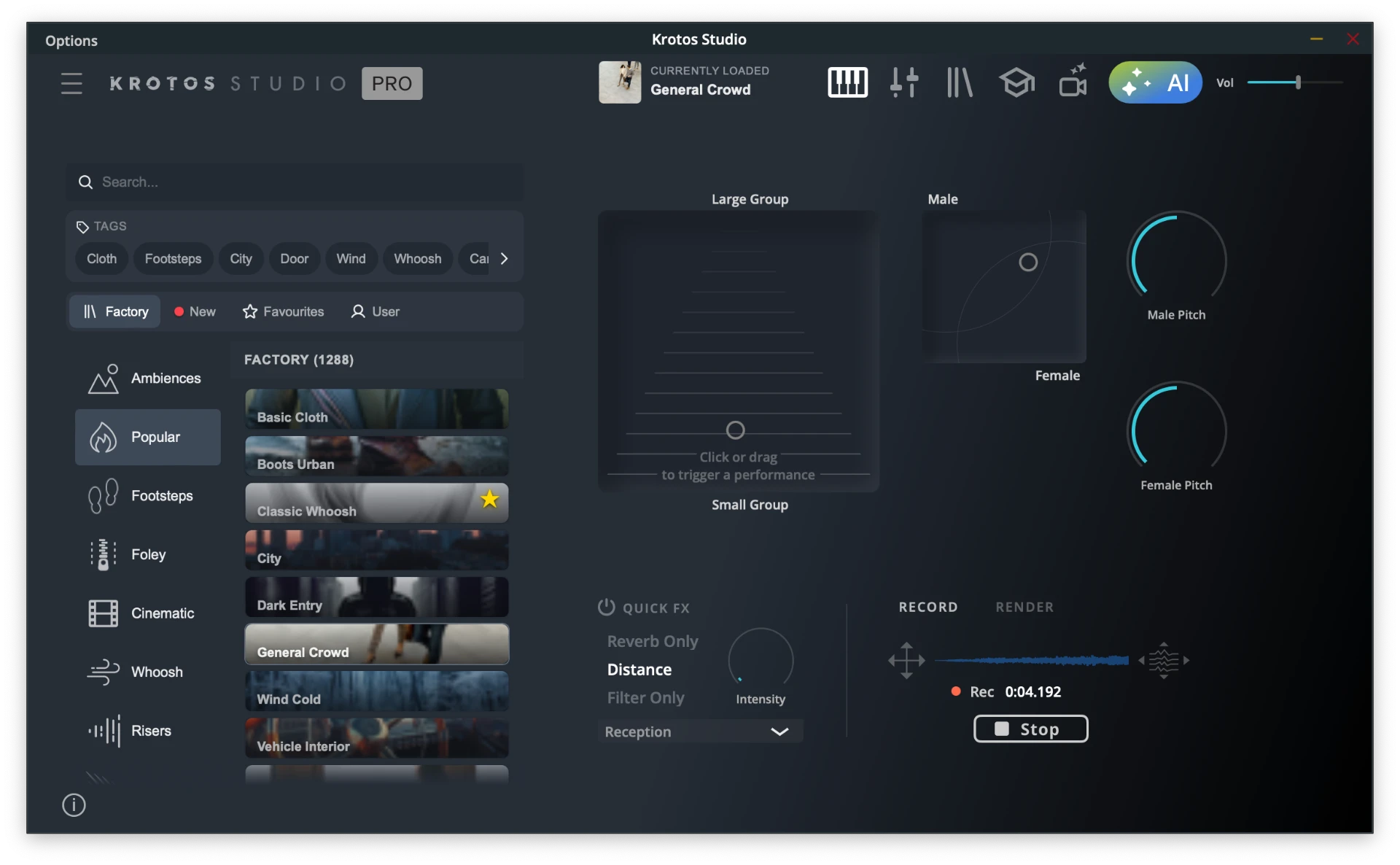Select the General Crowd preset in list
1400x865 pixels.
pyautogui.click(x=376, y=644)
